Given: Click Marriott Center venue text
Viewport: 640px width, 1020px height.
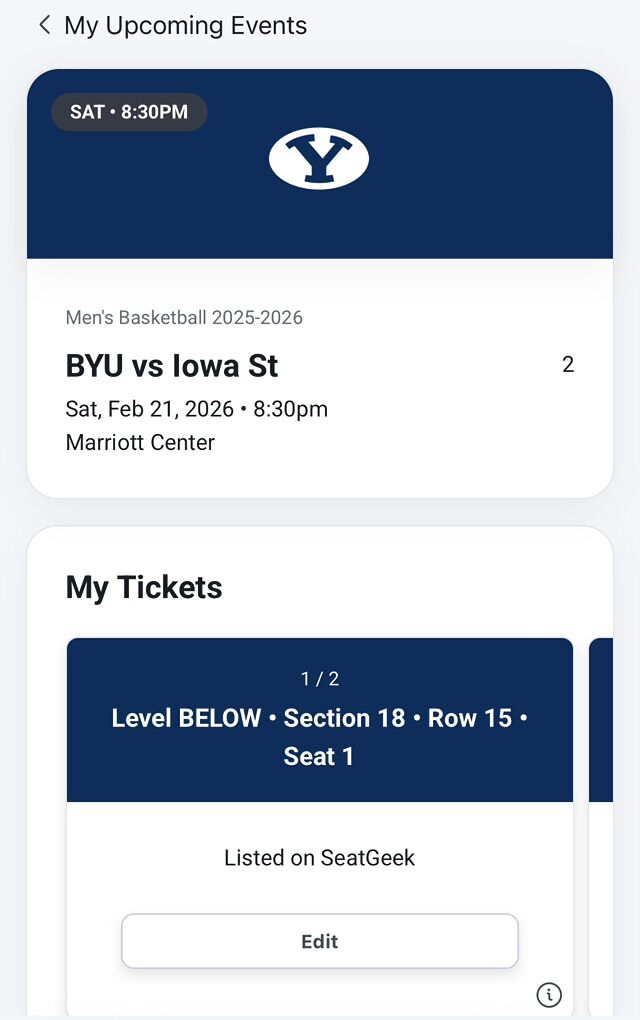Looking at the screenshot, I should [140, 442].
